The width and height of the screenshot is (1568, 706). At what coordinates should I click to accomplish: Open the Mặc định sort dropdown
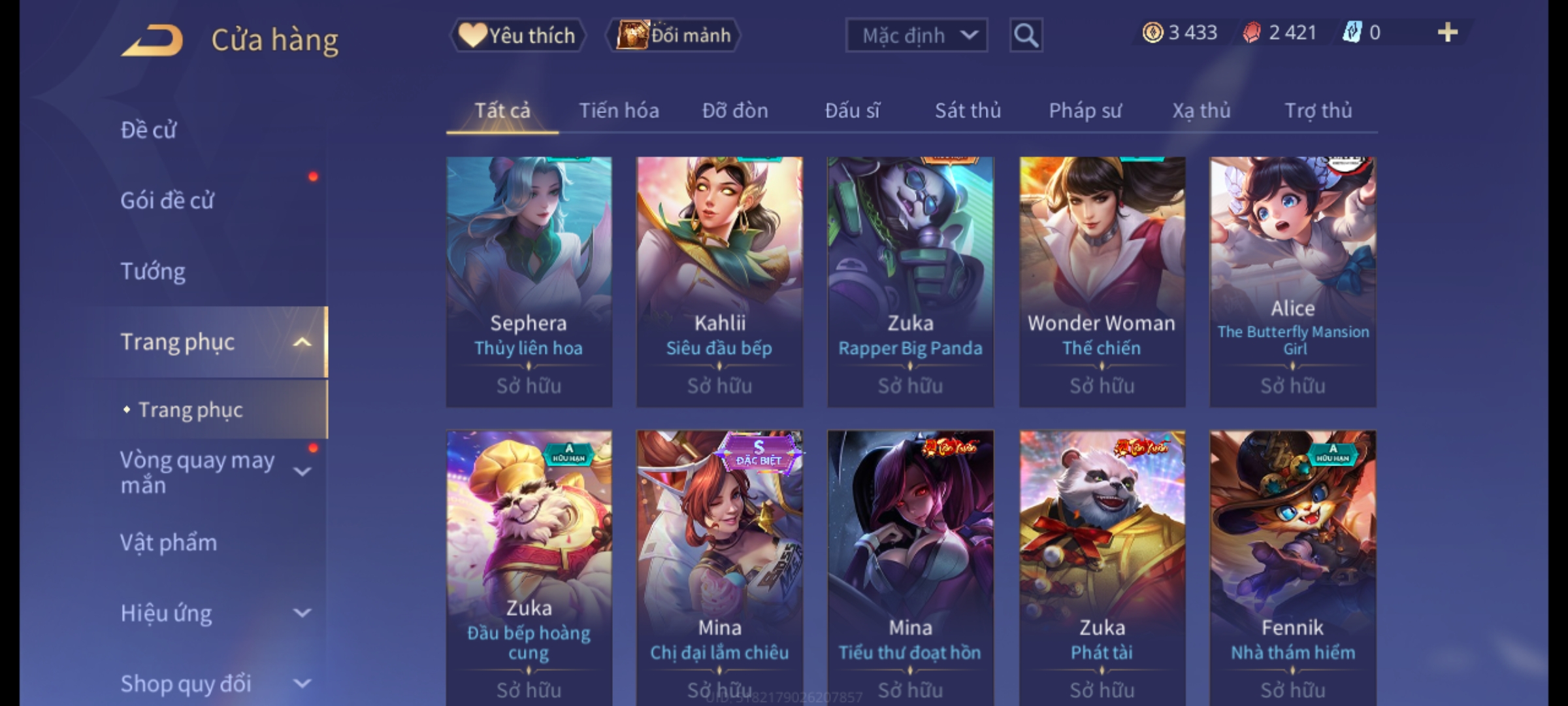[916, 35]
